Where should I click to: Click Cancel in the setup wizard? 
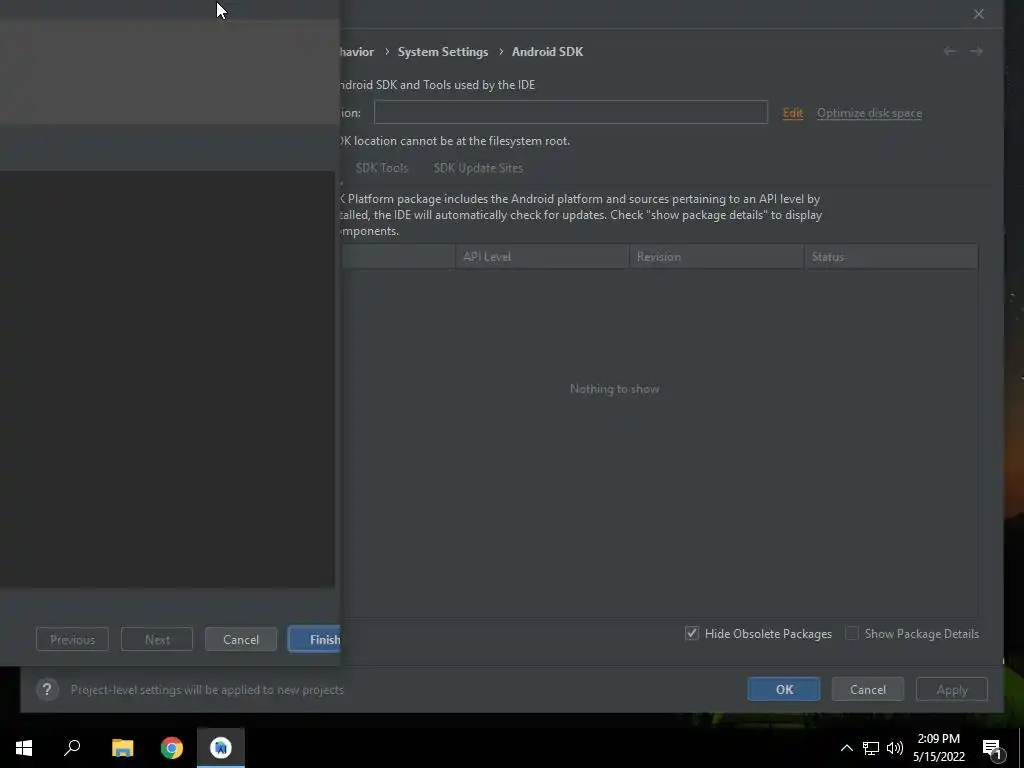pyautogui.click(x=241, y=639)
